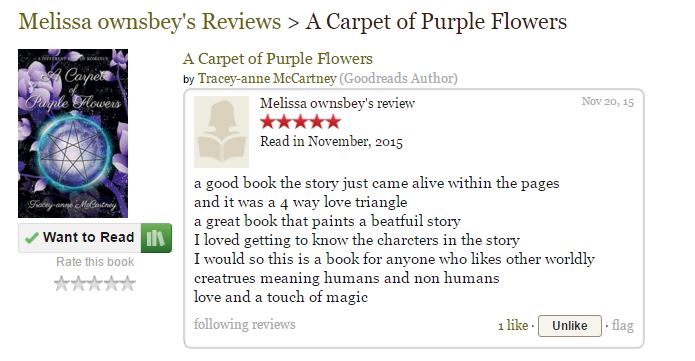Screen dimensions: 695x361
Task: Rate this book three stars
Action: point(94,283)
